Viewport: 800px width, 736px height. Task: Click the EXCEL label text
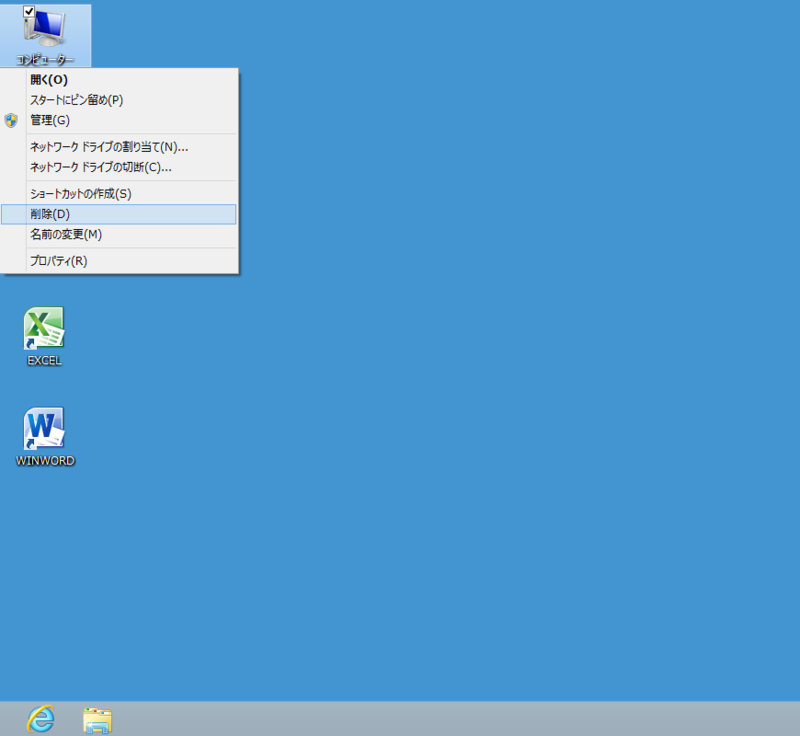coord(43,361)
